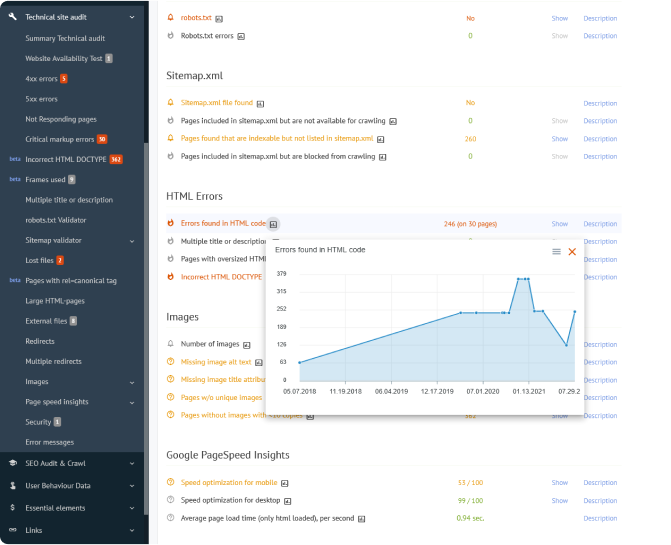Open 'Description' link for robots.txt row

click(x=600, y=18)
